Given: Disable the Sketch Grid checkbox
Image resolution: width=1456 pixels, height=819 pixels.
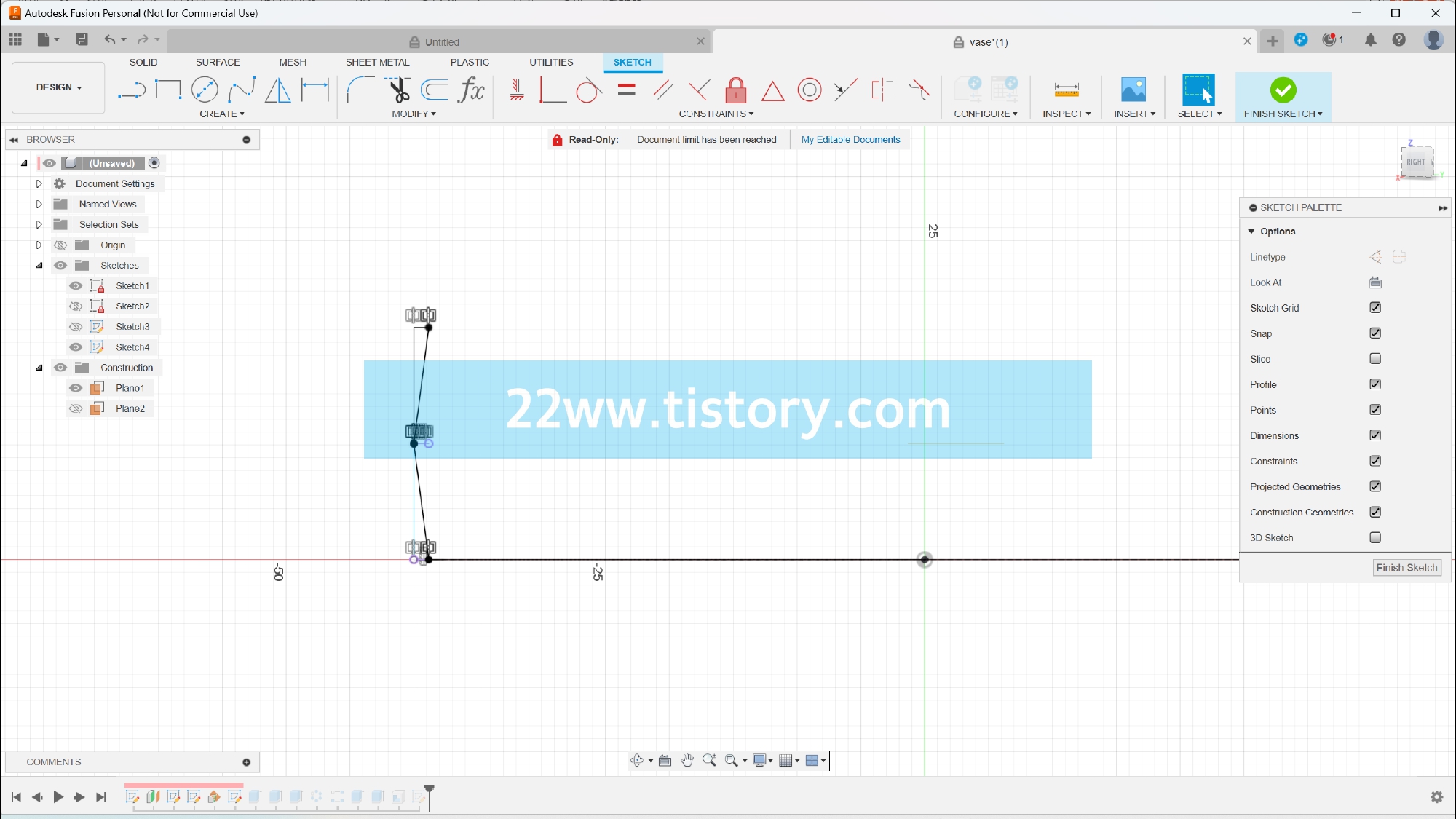Looking at the screenshot, I should [1375, 308].
